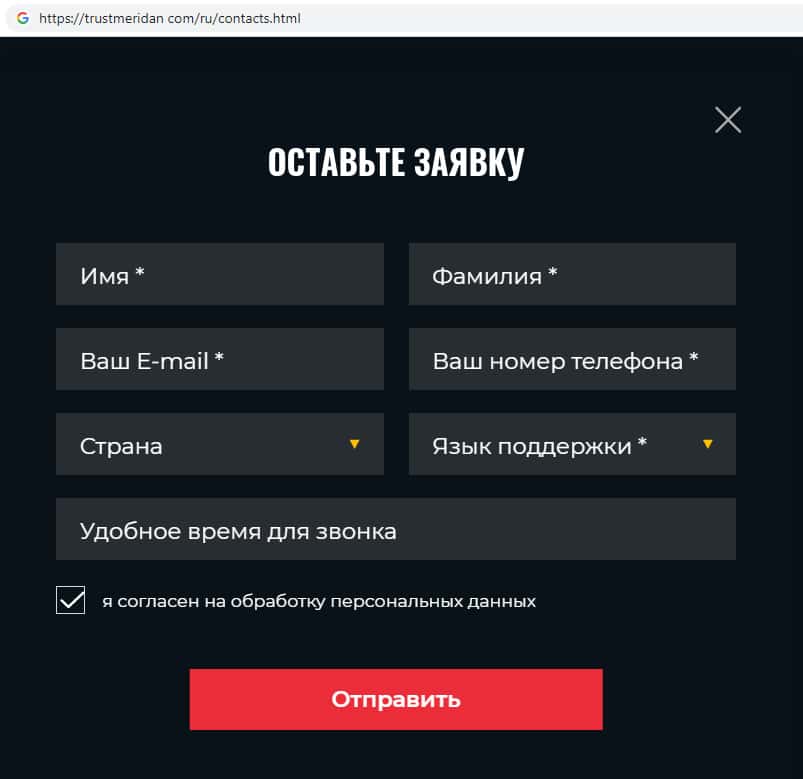Toggle the personal data consent checkbox
Image resolution: width=803 pixels, height=779 pixels.
[x=70, y=600]
